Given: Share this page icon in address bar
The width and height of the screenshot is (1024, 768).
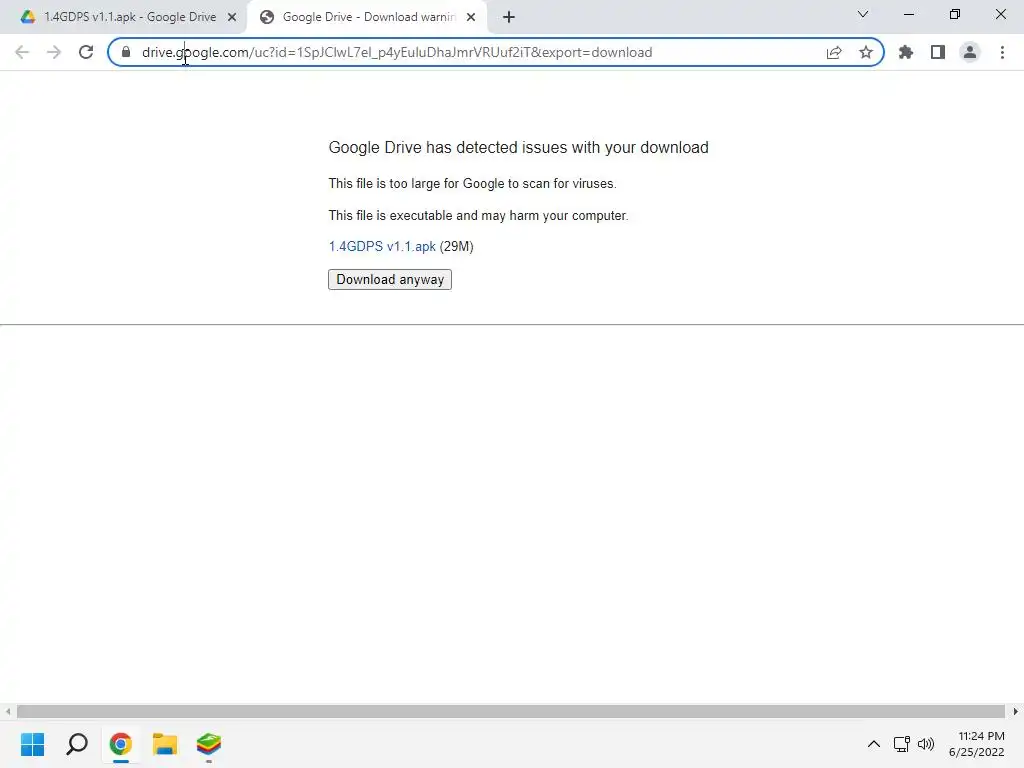Looking at the screenshot, I should (834, 52).
